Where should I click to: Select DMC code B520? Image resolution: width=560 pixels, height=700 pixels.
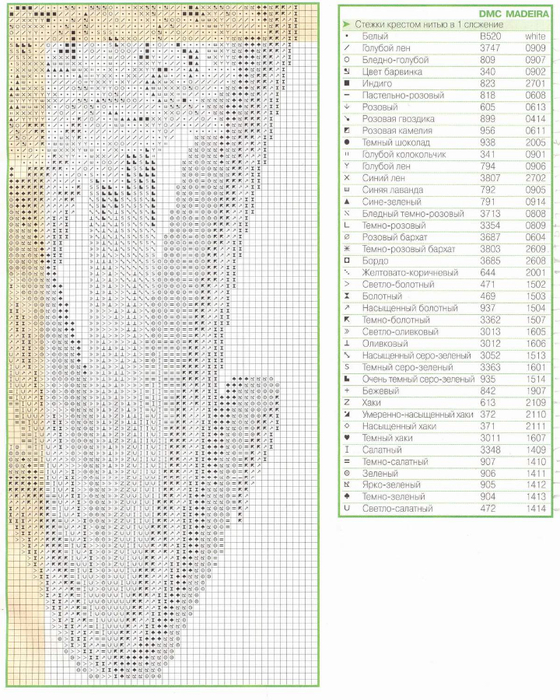point(490,36)
